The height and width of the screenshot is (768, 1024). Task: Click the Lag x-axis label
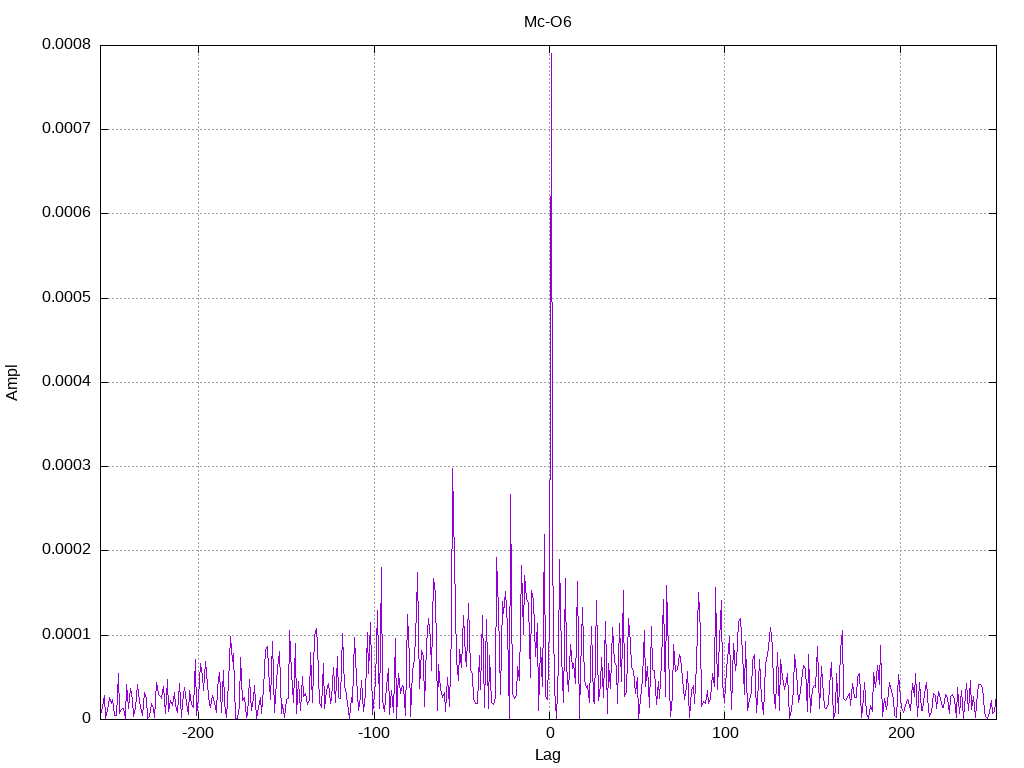[x=547, y=755]
